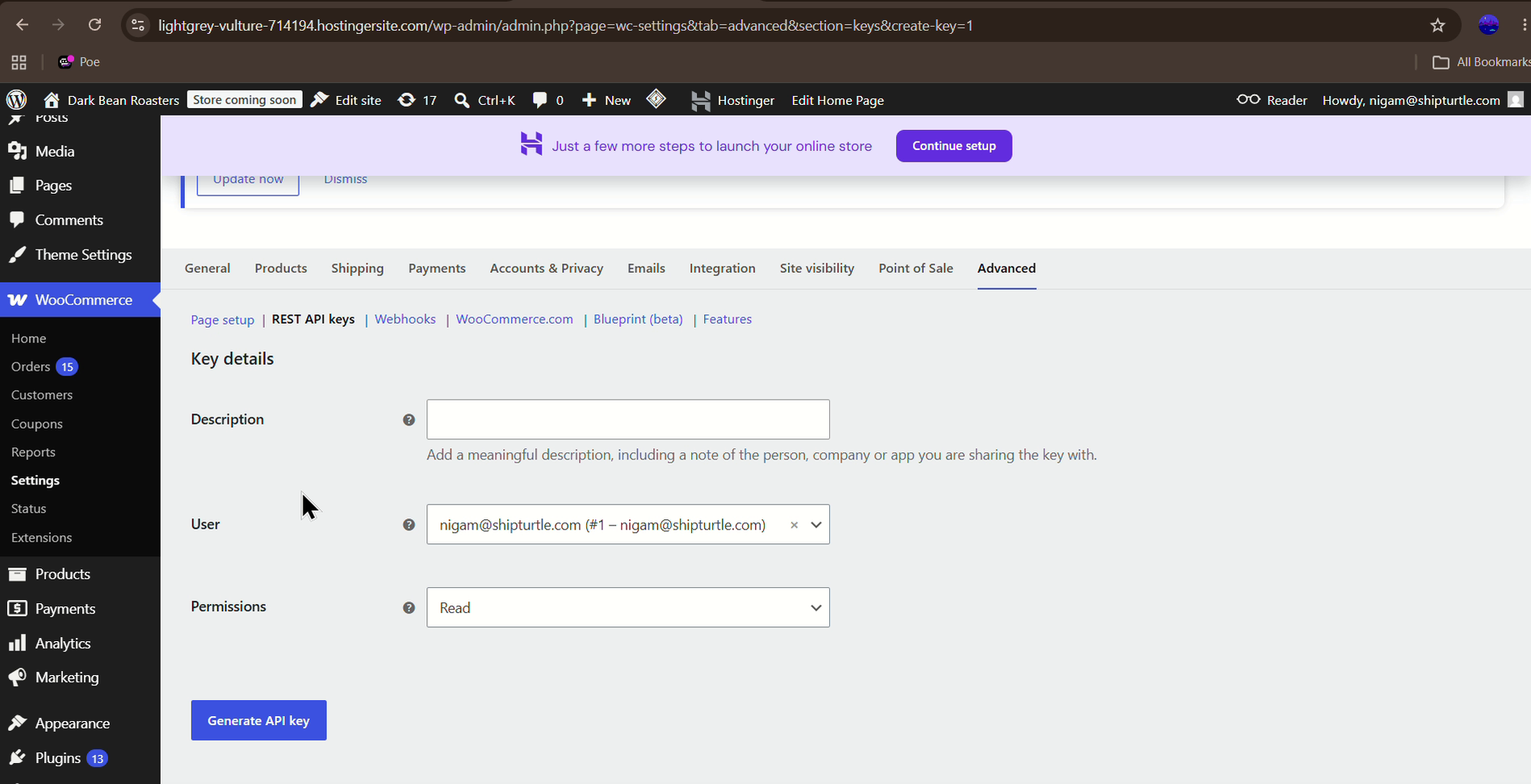
Task: Open Howdy nigam@shipturtle.com account menu
Action: coord(1423,100)
